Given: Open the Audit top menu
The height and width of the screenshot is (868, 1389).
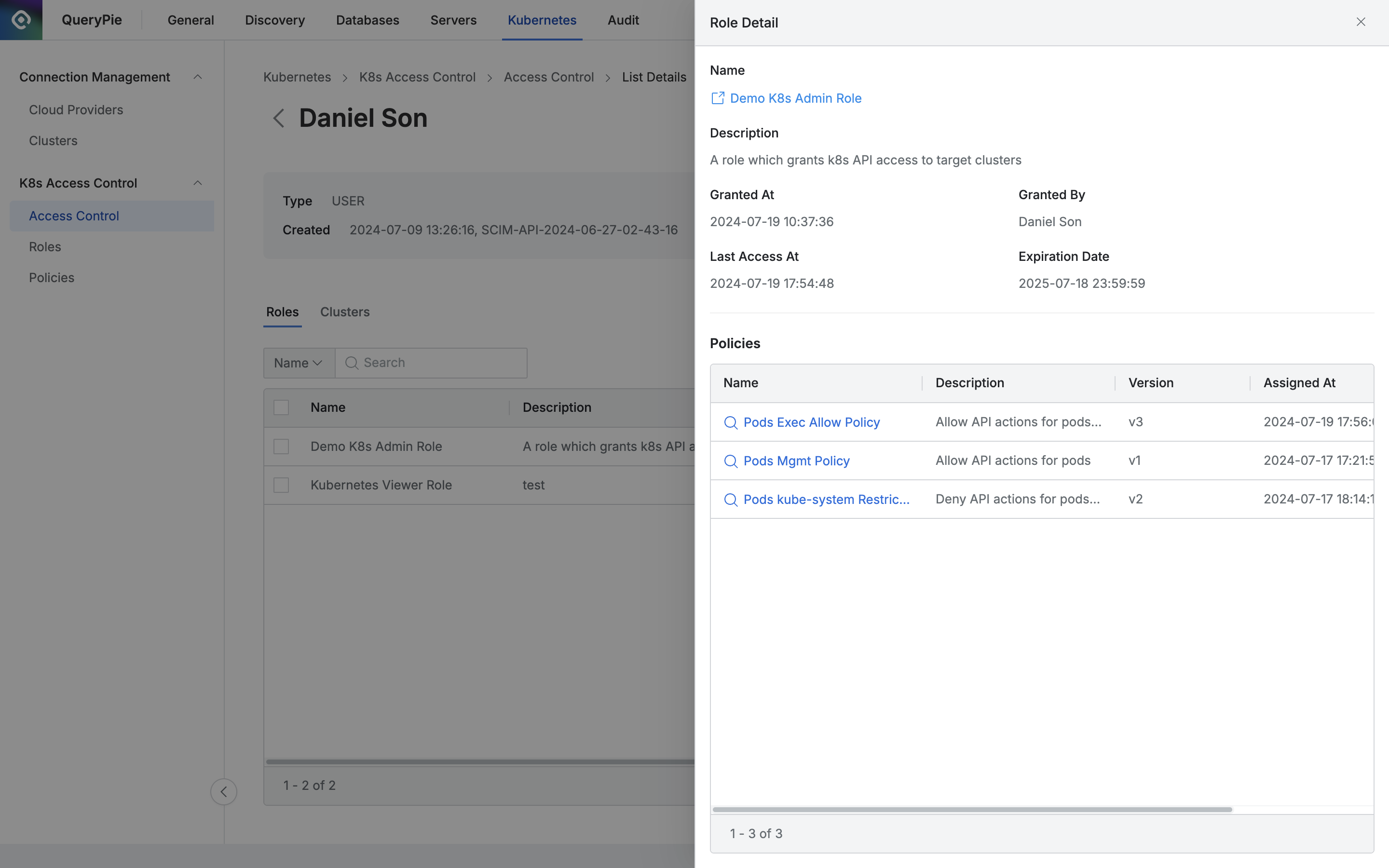Looking at the screenshot, I should click(623, 20).
